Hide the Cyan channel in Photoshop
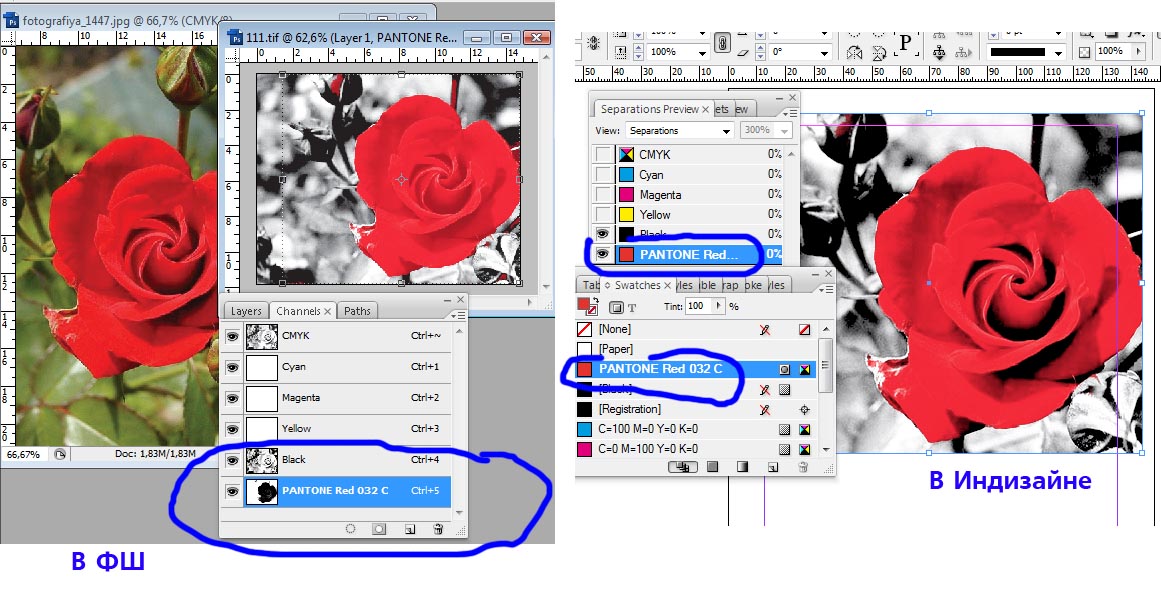 click(x=232, y=367)
